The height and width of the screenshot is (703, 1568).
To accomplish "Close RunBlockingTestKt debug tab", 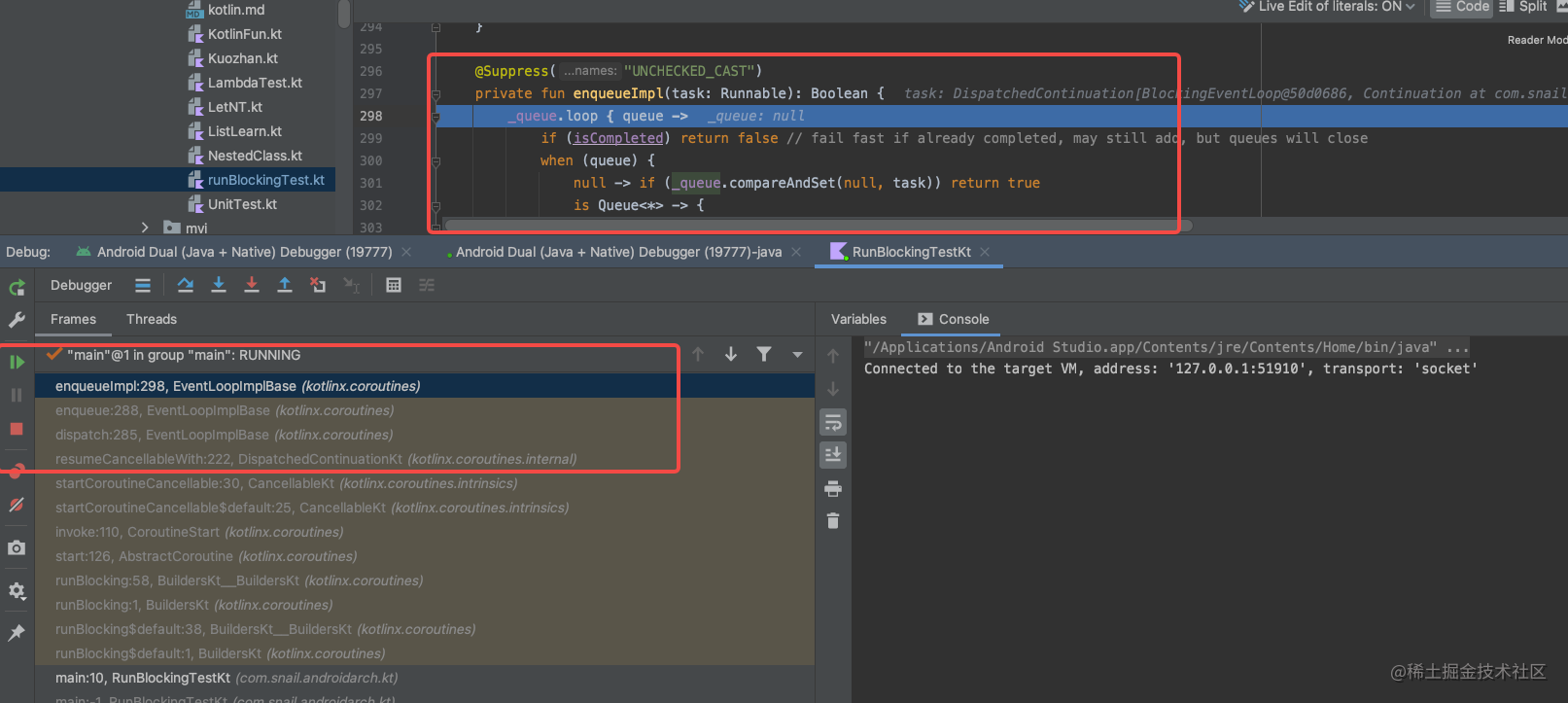I will click(985, 252).
